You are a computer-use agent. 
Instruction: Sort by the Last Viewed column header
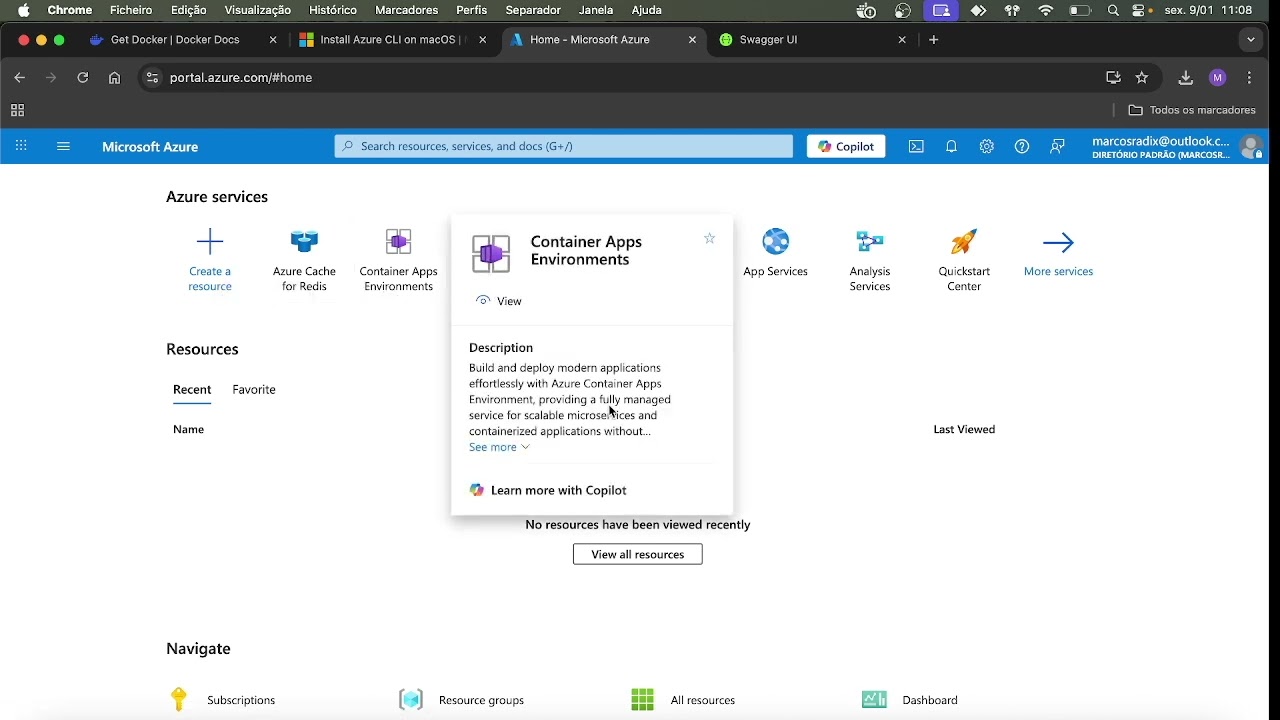point(964,429)
